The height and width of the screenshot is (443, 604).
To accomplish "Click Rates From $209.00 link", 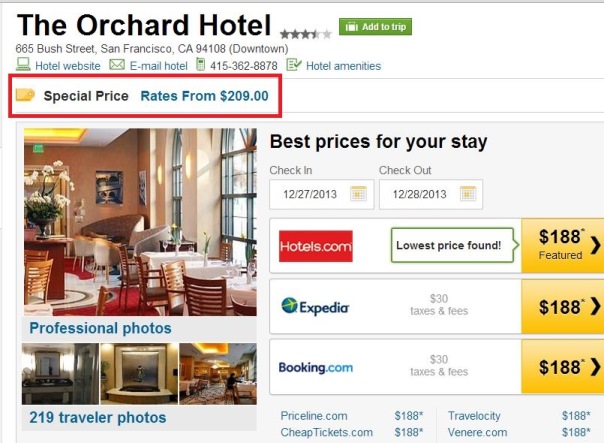I will (205, 96).
